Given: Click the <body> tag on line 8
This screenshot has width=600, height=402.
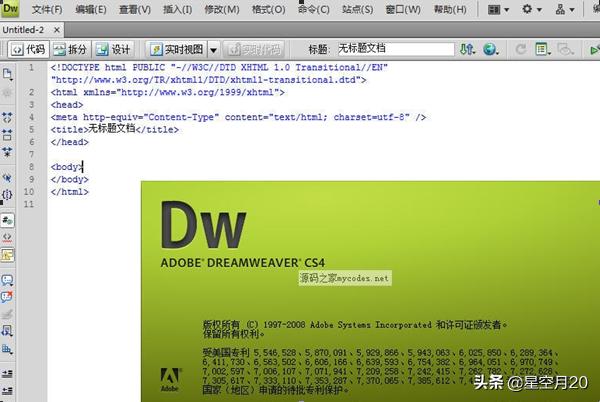Looking at the screenshot, I should [67, 167].
